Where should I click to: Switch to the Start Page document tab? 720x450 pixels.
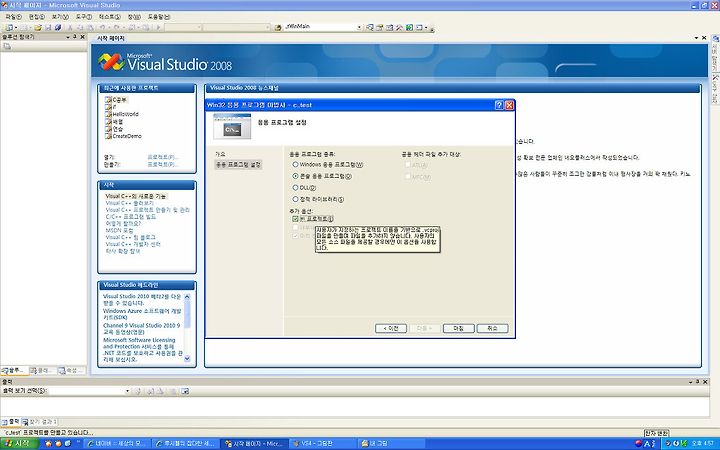point(111,38)
